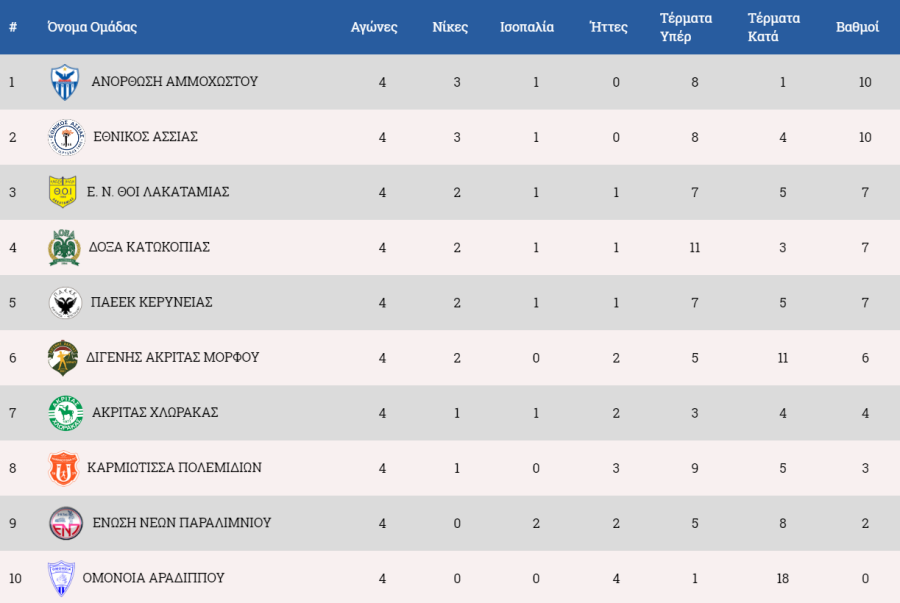
Task: Click the Αγώνες column header
Action: (x=374, y=27)
